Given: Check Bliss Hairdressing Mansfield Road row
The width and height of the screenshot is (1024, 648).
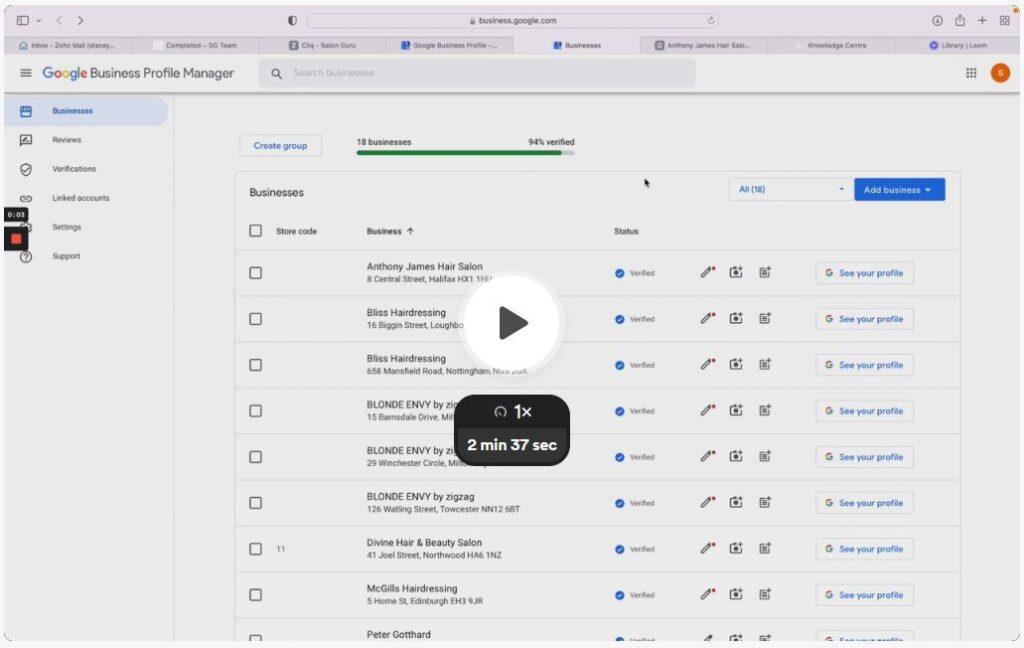Looking at the screenshot, I should [255, 365].
